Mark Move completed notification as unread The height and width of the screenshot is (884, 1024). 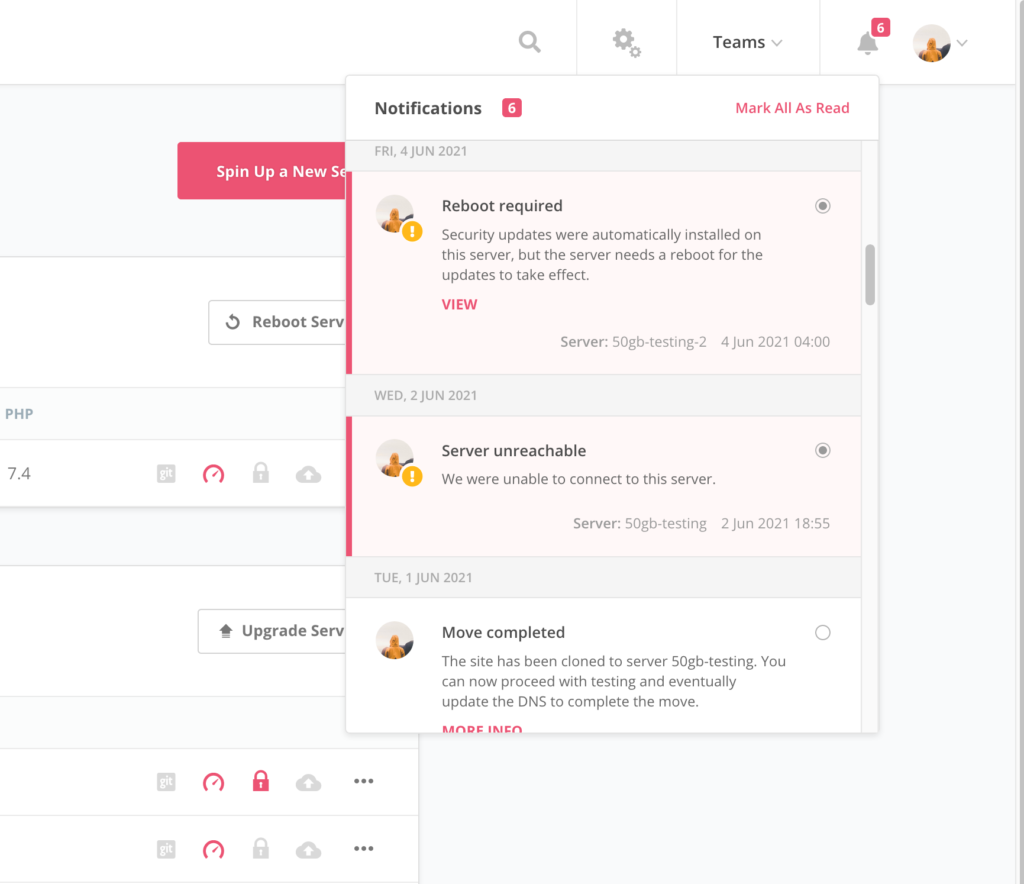822,633
